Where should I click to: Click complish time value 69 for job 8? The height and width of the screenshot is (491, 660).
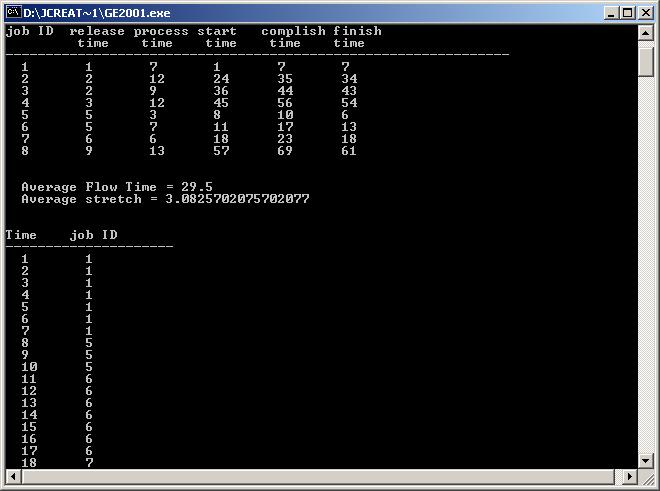click(285, 151)
